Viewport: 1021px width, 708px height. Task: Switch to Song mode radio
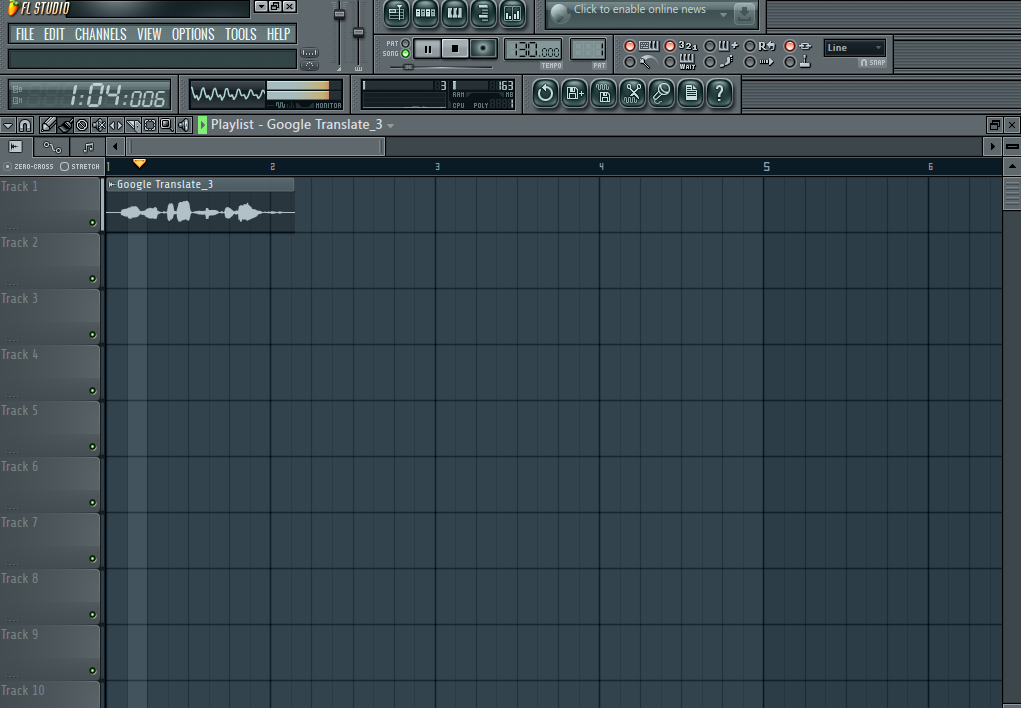[406, 53]
